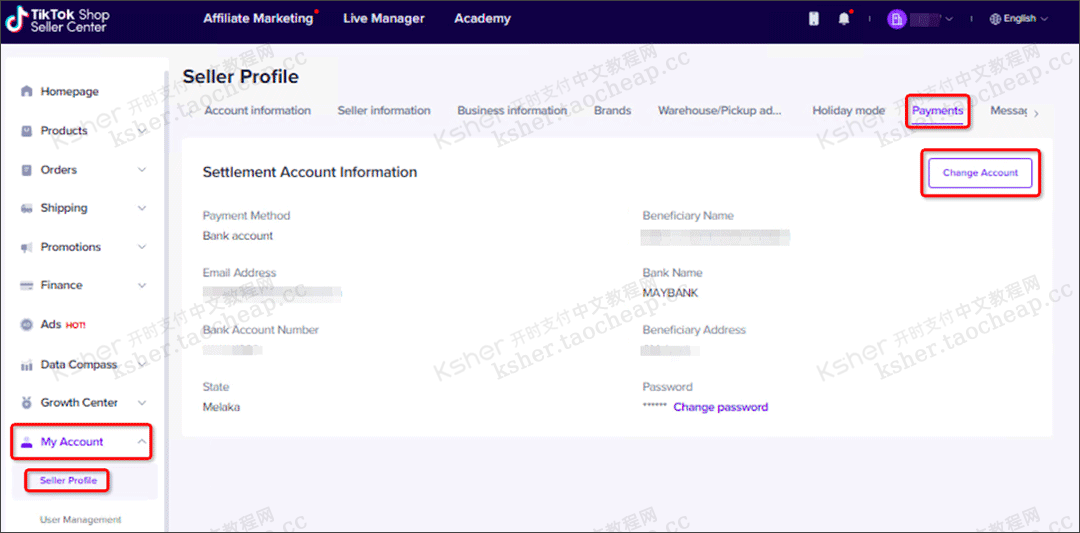Screen dimensions: 1080x533
Task: Click the Finance card icon
Action: pyautogui.click(x=27, y=285)
